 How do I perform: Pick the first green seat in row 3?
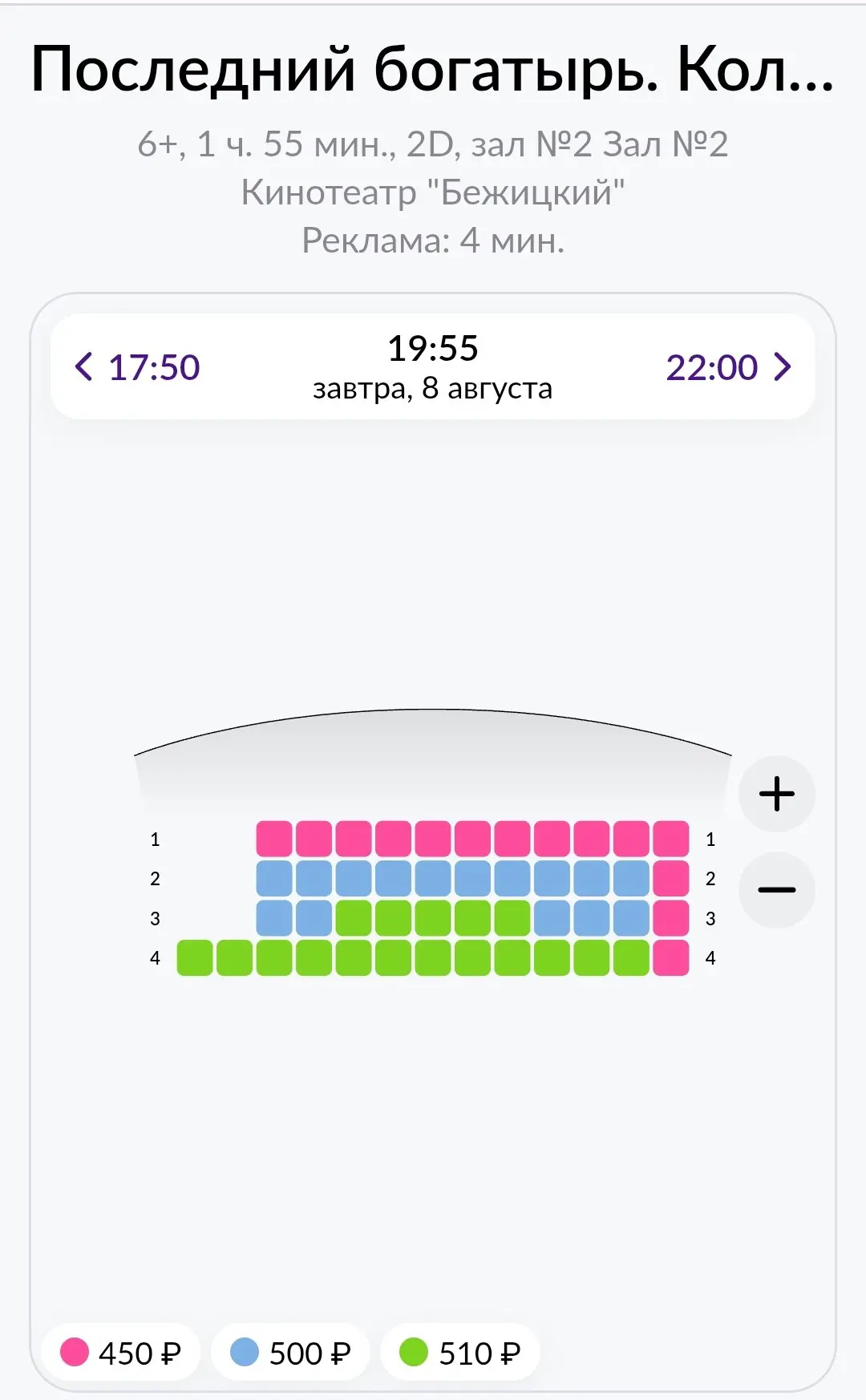(354, 918)
